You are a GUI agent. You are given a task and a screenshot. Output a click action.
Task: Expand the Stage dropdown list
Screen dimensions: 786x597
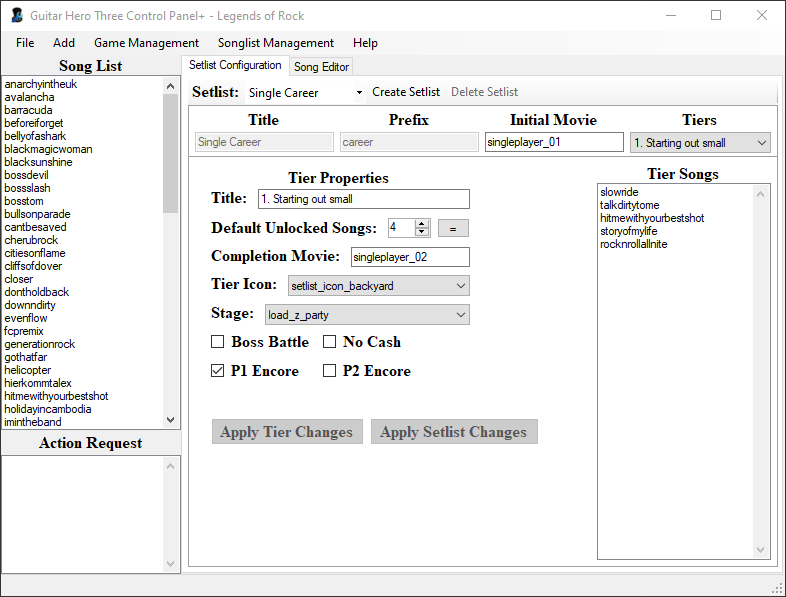click(x=366, y=315)
